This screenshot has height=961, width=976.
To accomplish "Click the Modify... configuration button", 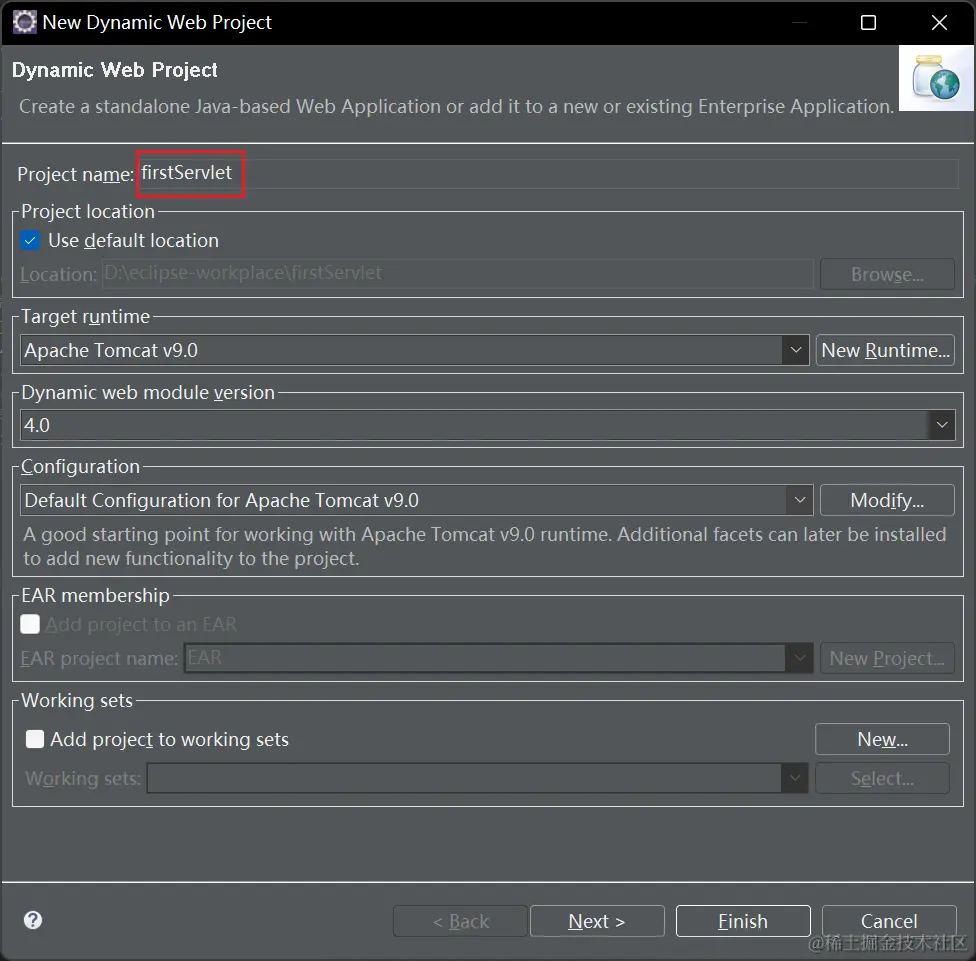I will 887,500.
